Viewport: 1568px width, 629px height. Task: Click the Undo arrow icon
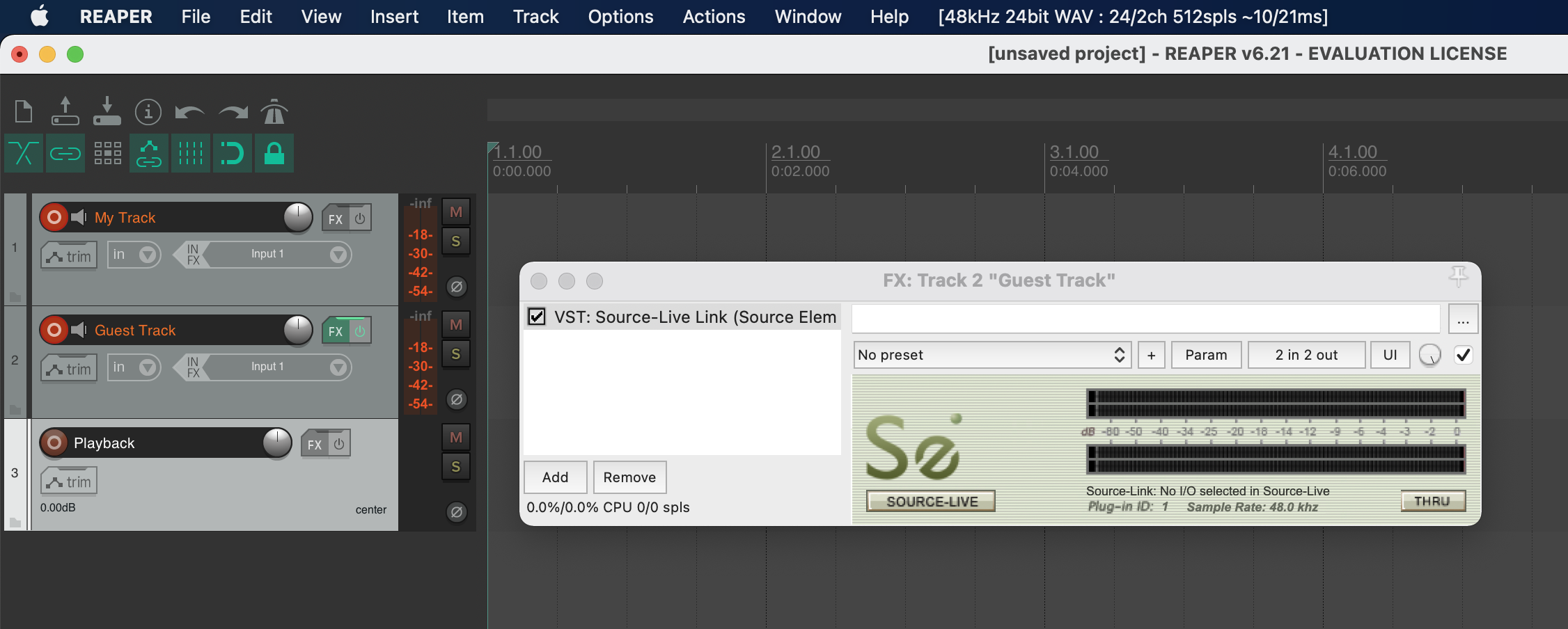click(x=189, y=112)
